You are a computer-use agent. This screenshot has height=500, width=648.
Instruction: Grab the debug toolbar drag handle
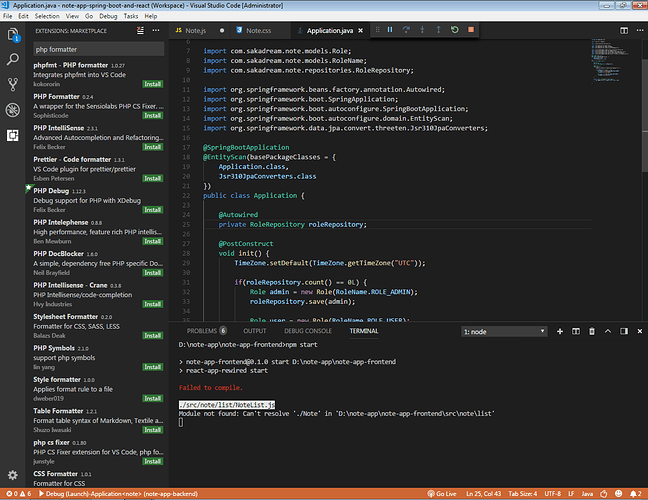[x=377, y=30]
